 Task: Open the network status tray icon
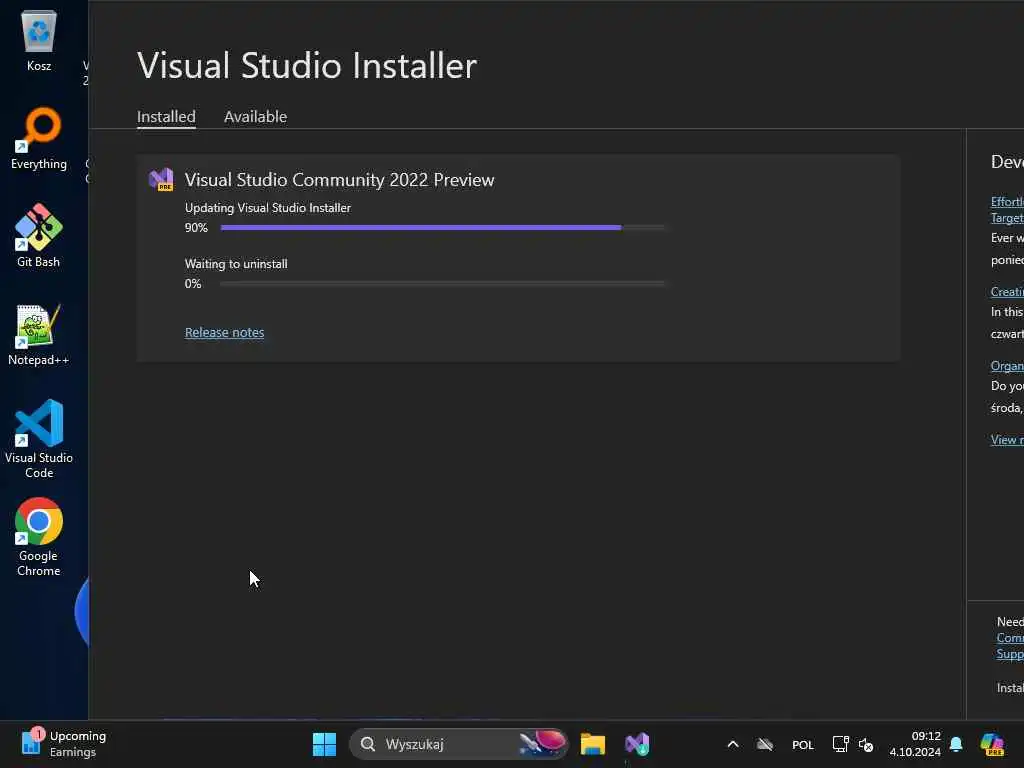(840, 744)
